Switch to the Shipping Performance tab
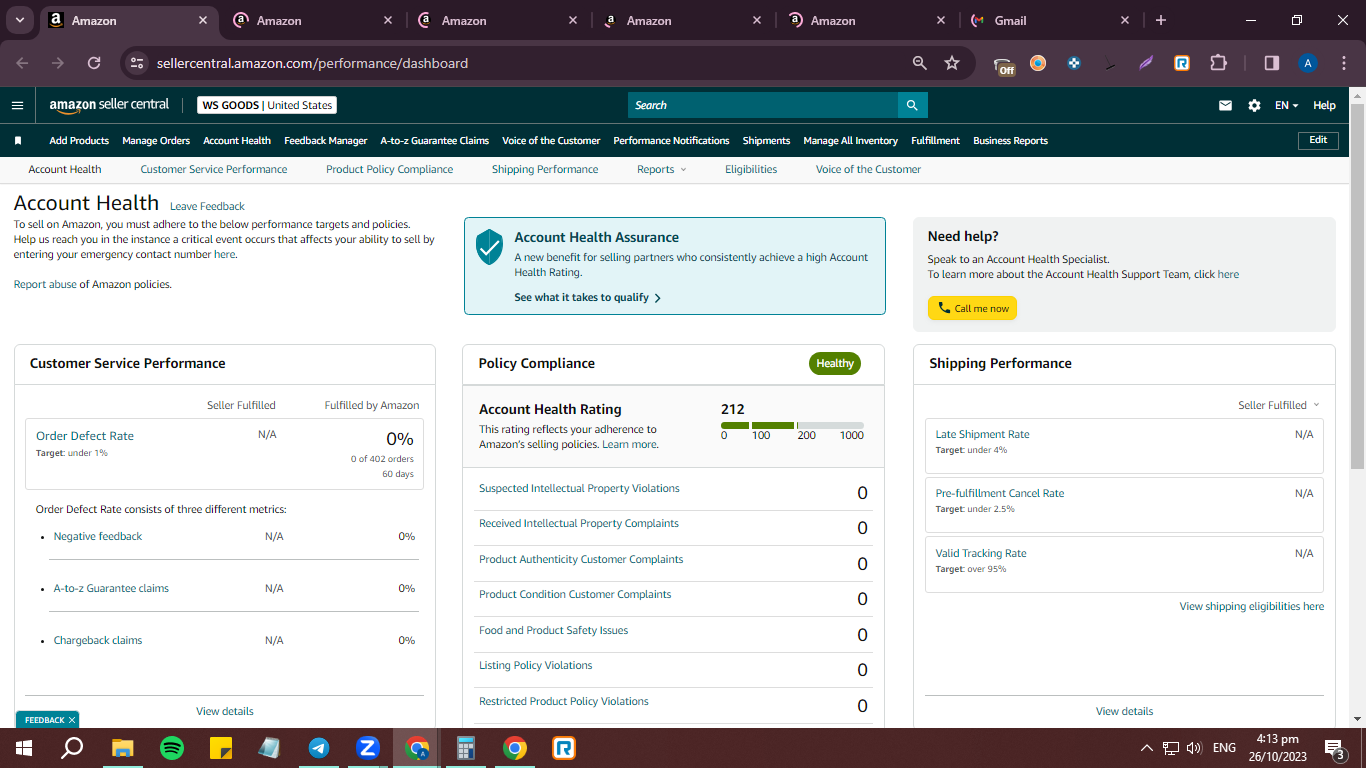 click(x=545, y=170)
